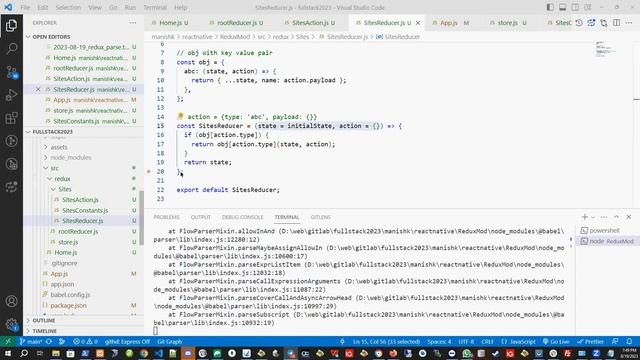
Task: Click main branch in status bar
Action: pos(31,342)
